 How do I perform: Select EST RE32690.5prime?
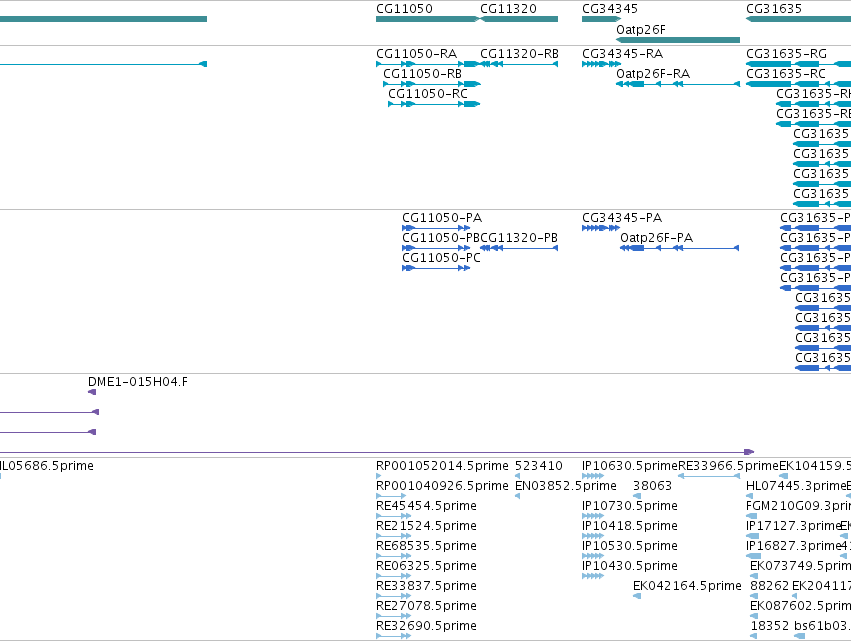(393, 636)
